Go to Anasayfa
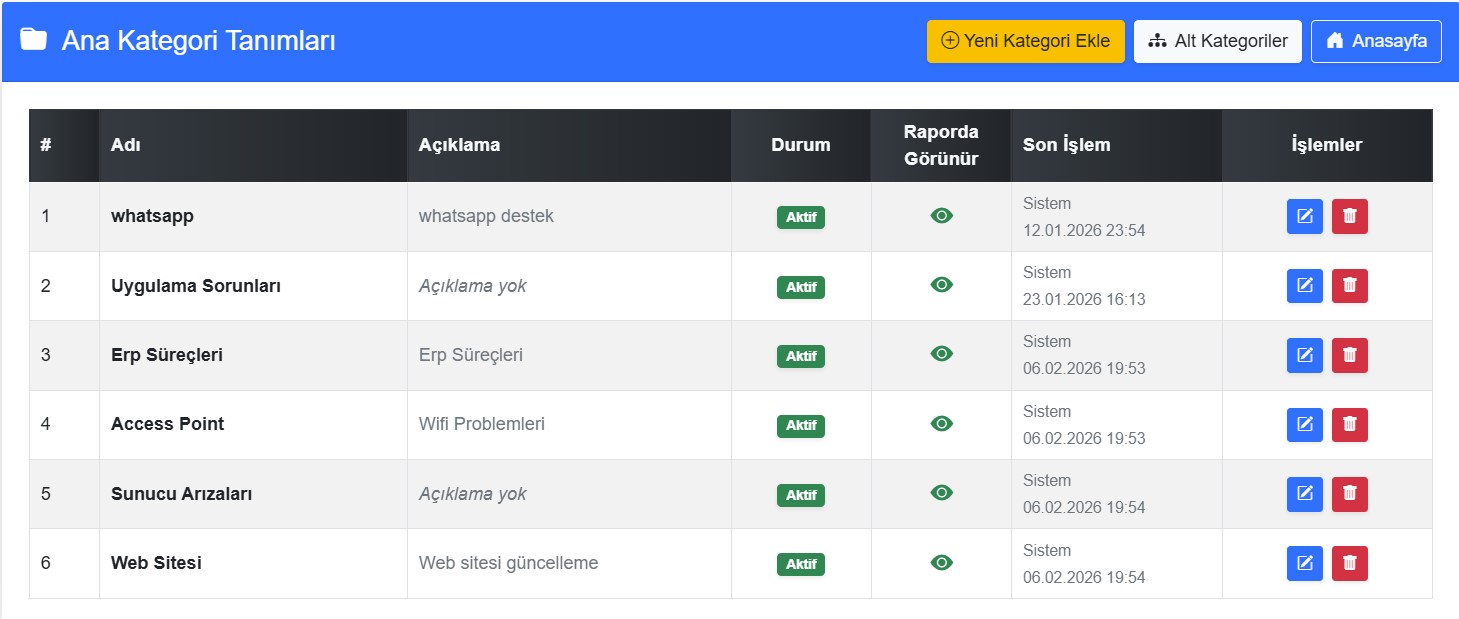1459x619 pixels. (1376, 42)
